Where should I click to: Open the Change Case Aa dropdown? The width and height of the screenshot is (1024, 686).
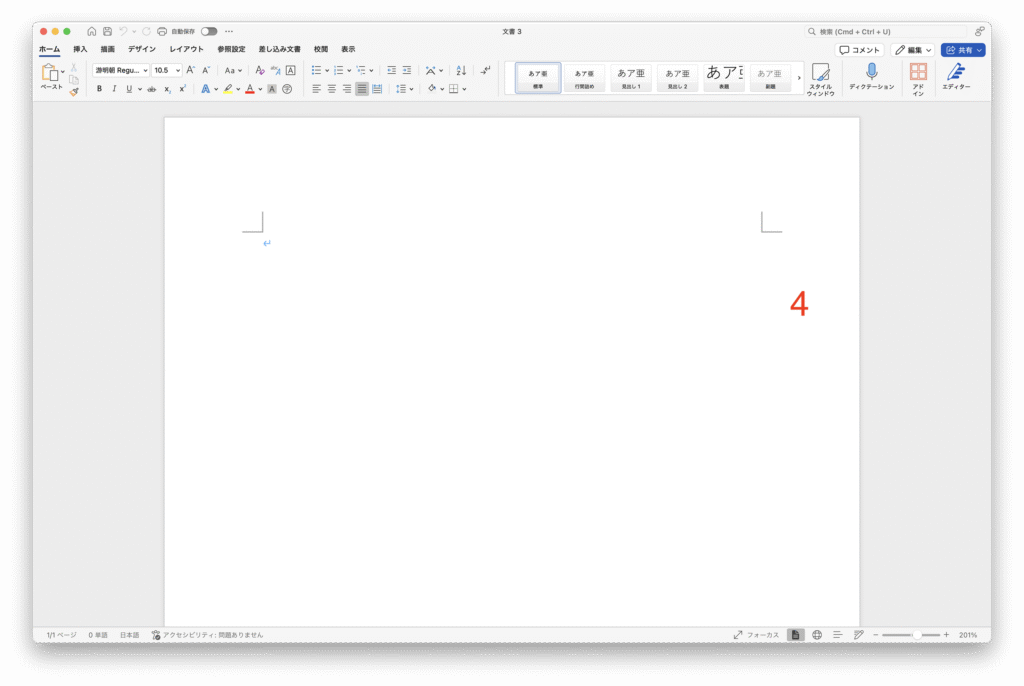pyautogui.click(x=233, y=70)
